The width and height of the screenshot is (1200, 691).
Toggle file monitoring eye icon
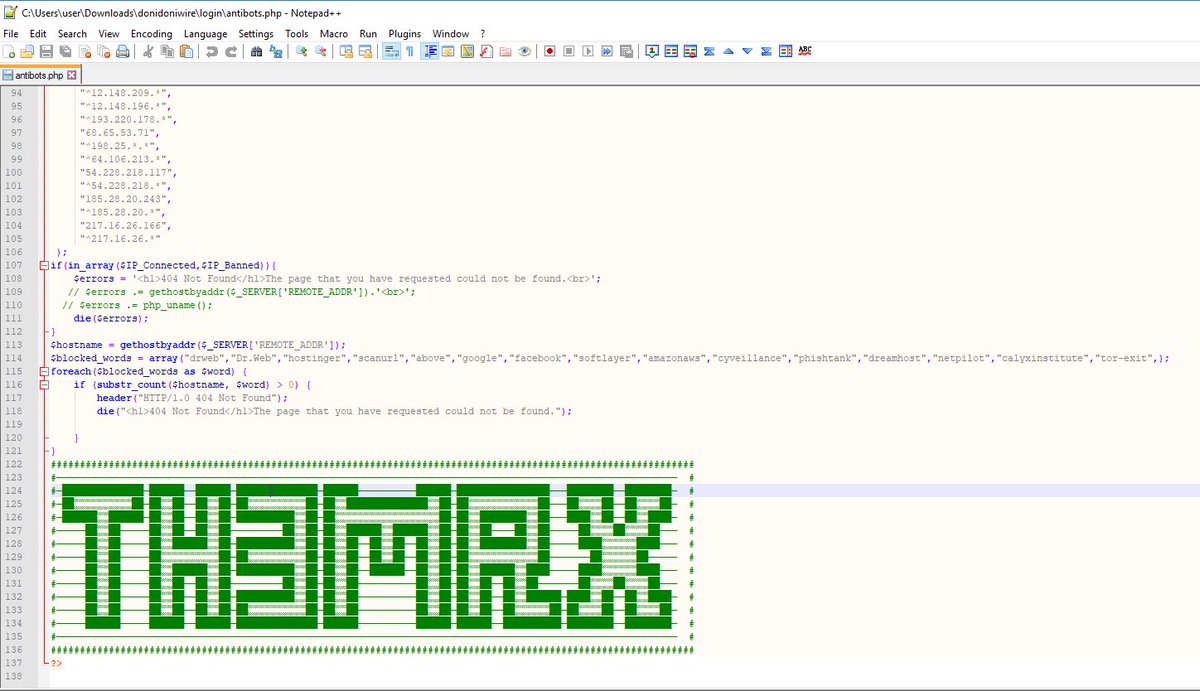[x=525, y=51]
